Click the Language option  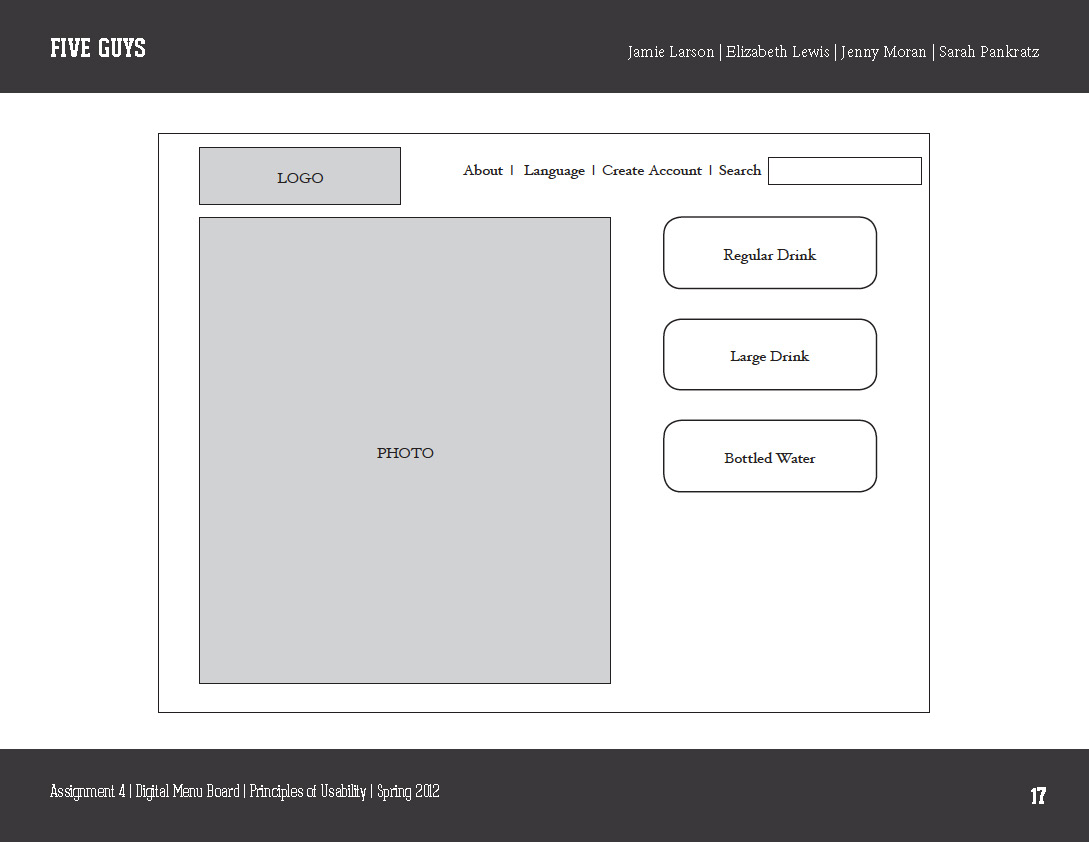point(553,171)
